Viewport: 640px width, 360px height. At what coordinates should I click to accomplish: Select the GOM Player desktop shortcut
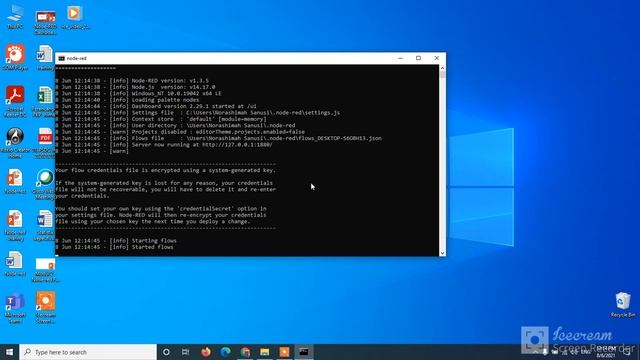tap(15, 58)
